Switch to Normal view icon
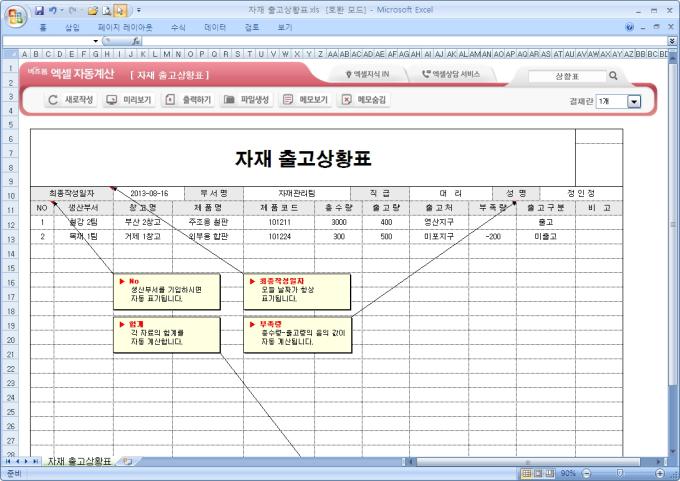The height and width of the screenshot is (481, 680). point(526,474)
